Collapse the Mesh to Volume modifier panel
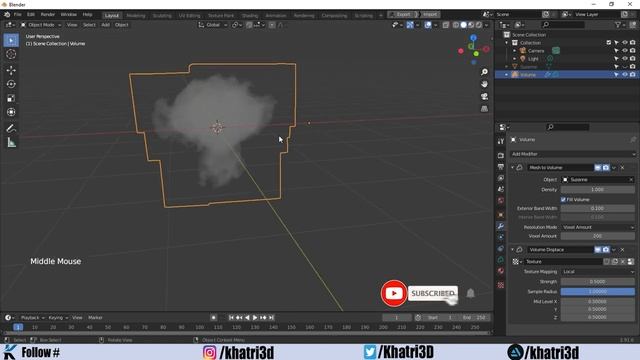This screenshot has height=360, width=640. tap(512, 168)
